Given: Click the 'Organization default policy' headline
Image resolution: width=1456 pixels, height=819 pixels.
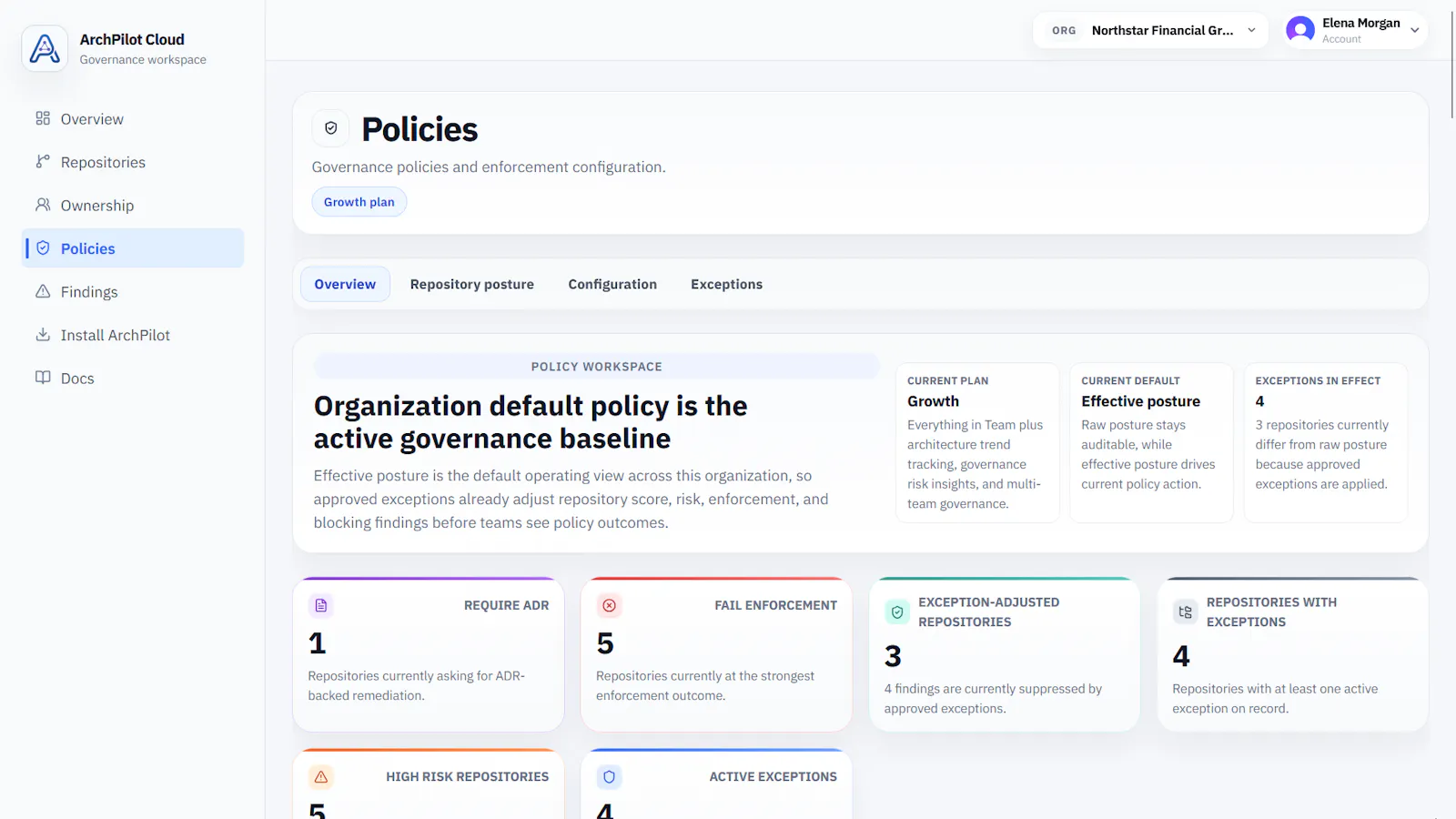Looking at the screenshot, I should click(531, 422).
